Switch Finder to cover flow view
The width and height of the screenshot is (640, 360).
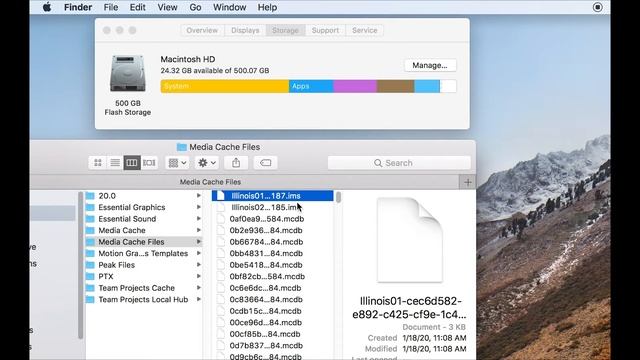(149, 163)
